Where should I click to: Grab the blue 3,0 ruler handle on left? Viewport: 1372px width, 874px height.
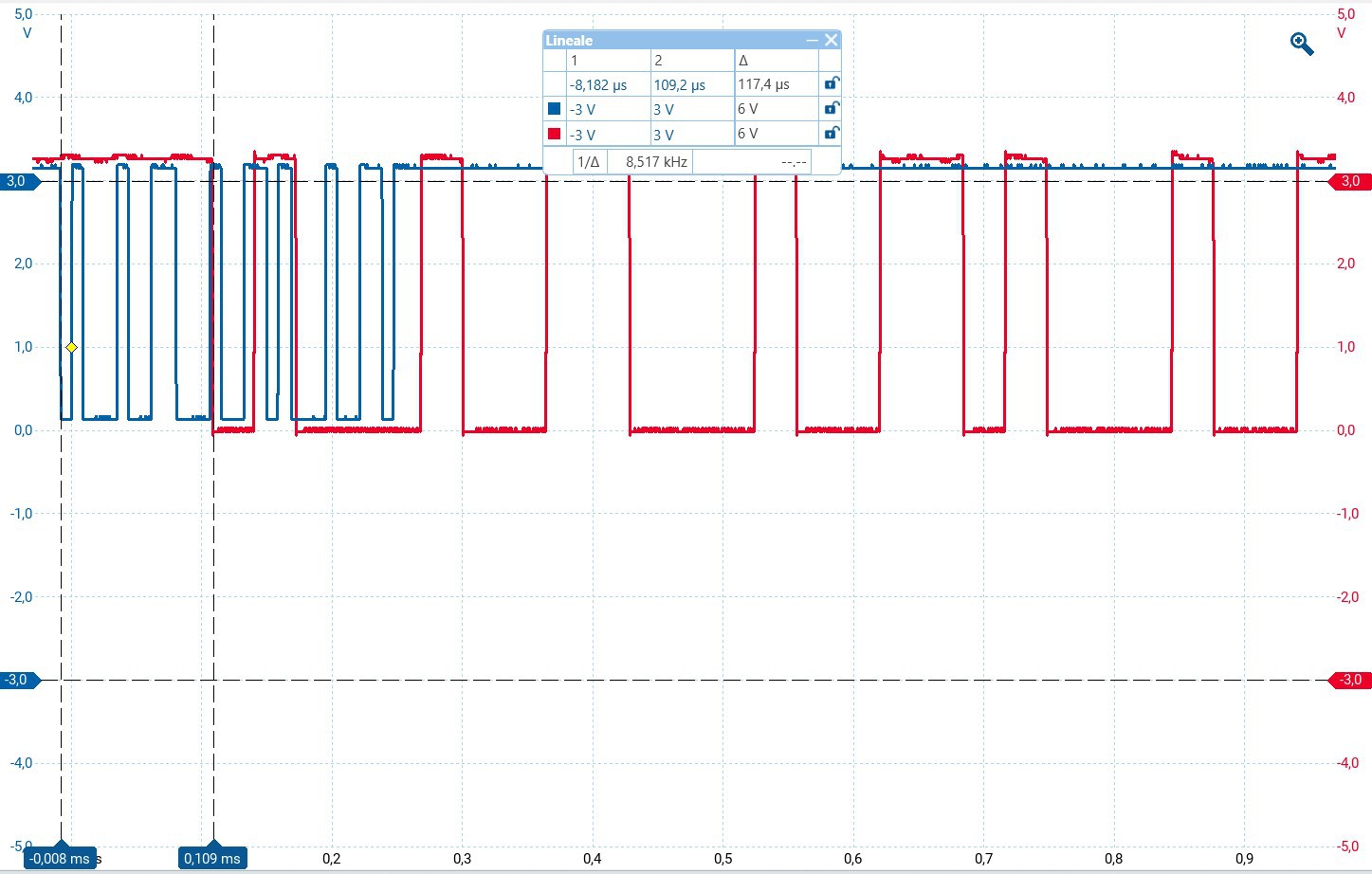(18, 181)
